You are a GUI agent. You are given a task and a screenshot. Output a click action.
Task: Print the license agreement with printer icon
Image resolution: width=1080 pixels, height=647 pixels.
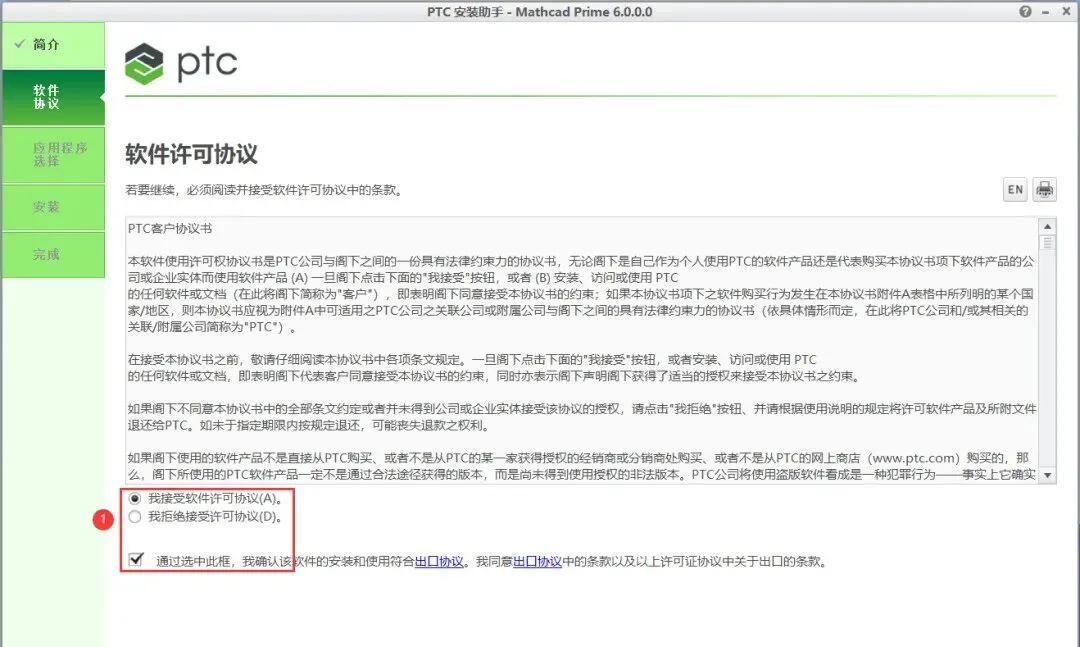1044,189
